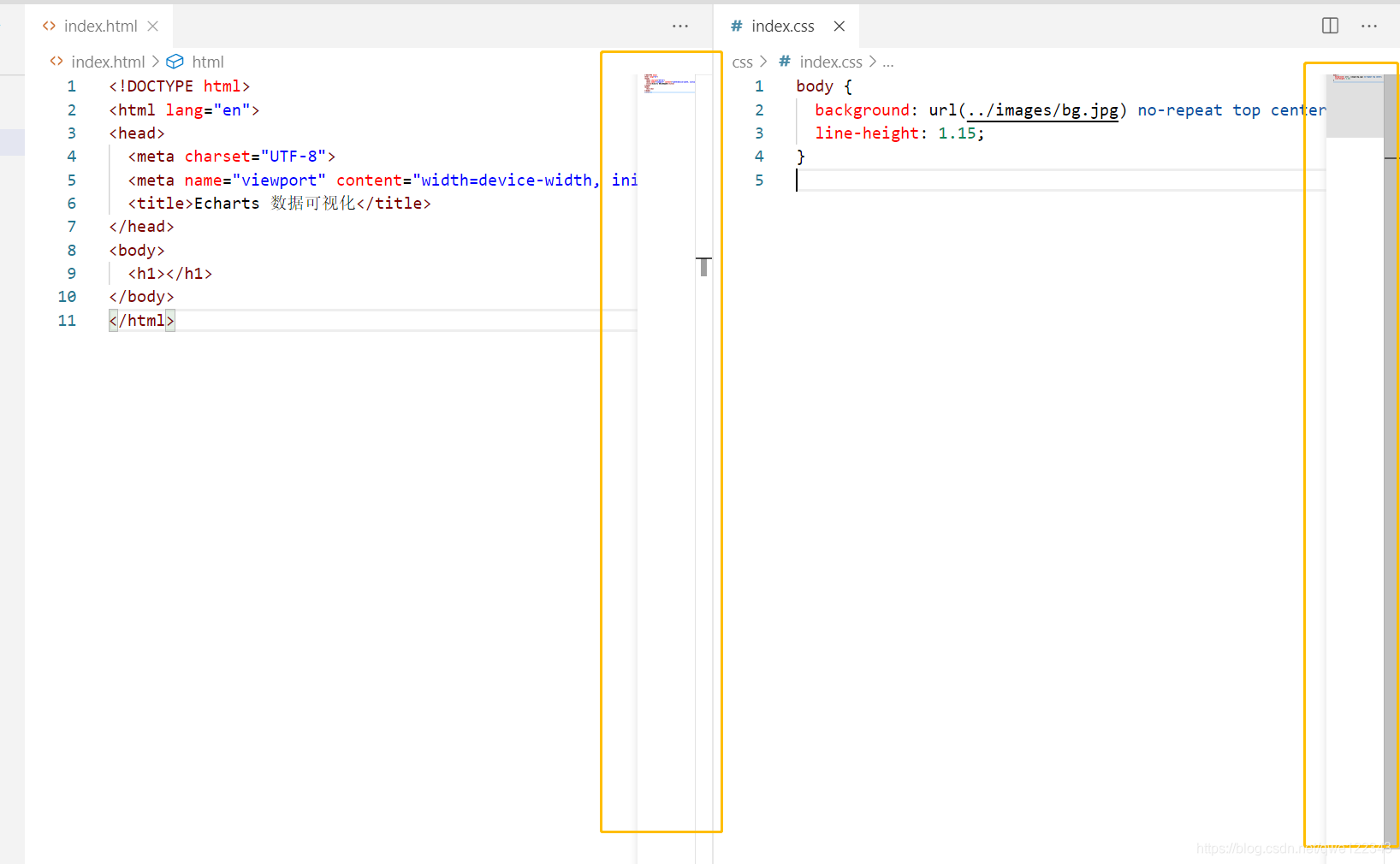
Task: Open more actions menu for left editor
Action: [x=680, y=27]
